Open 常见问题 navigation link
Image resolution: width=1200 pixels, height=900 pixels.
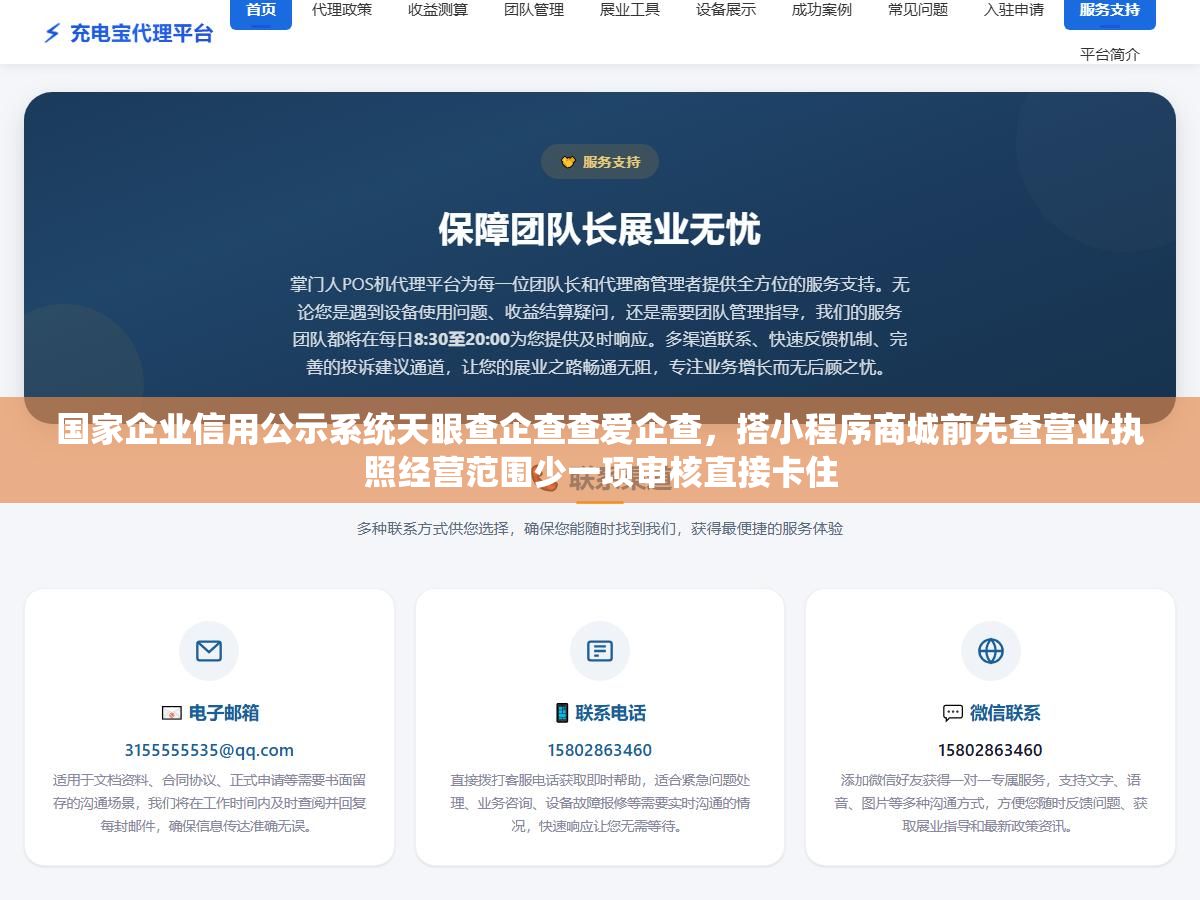918,10
